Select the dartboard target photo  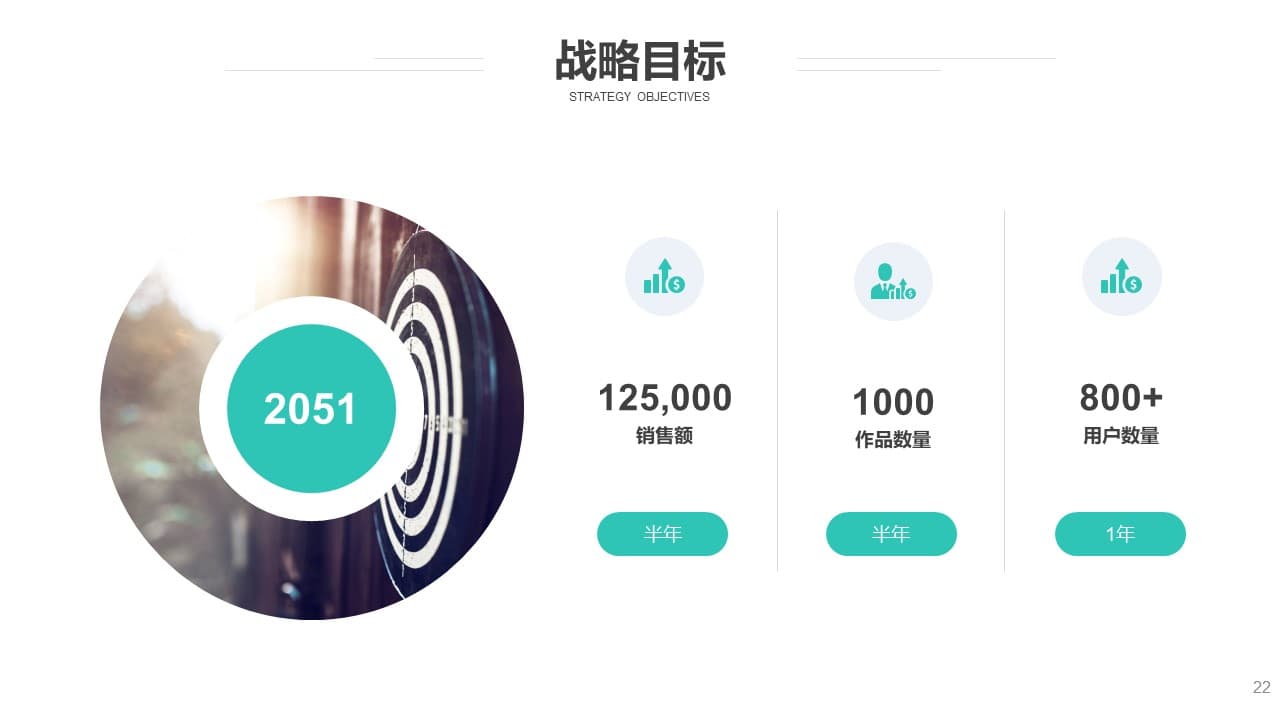pos(312,408)
